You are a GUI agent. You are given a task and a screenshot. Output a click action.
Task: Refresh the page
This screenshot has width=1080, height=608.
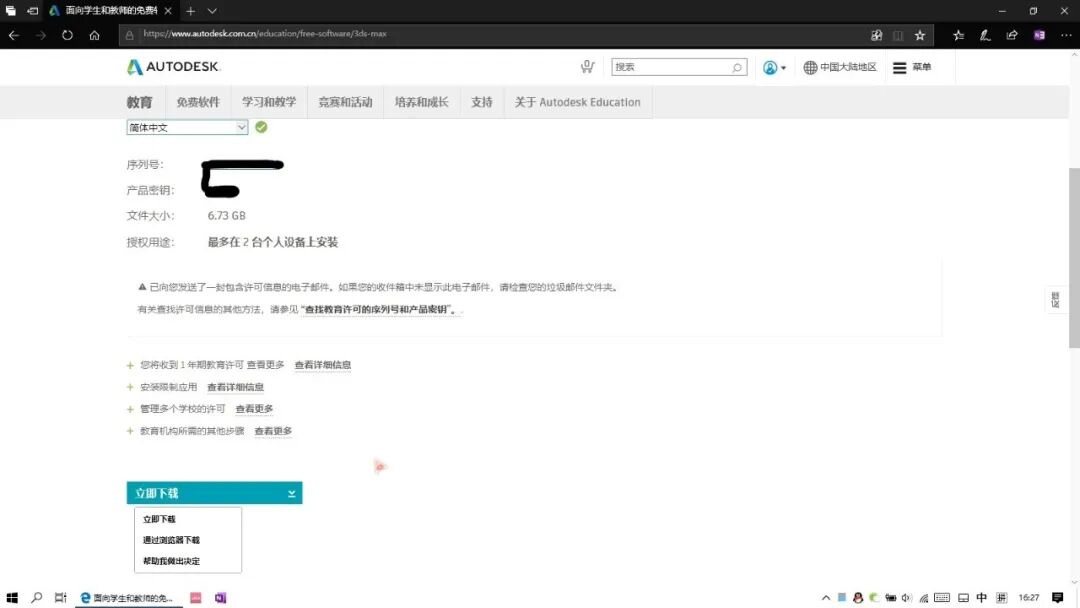(x=67, y=35)
